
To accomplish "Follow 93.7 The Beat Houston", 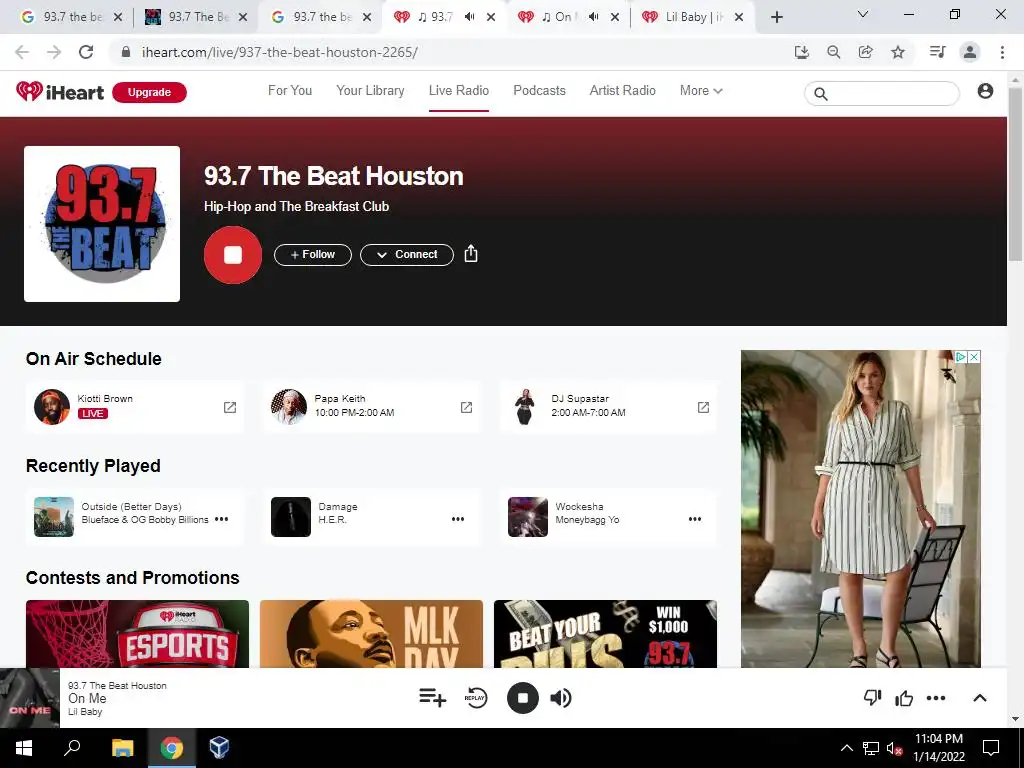I will 313,255.
